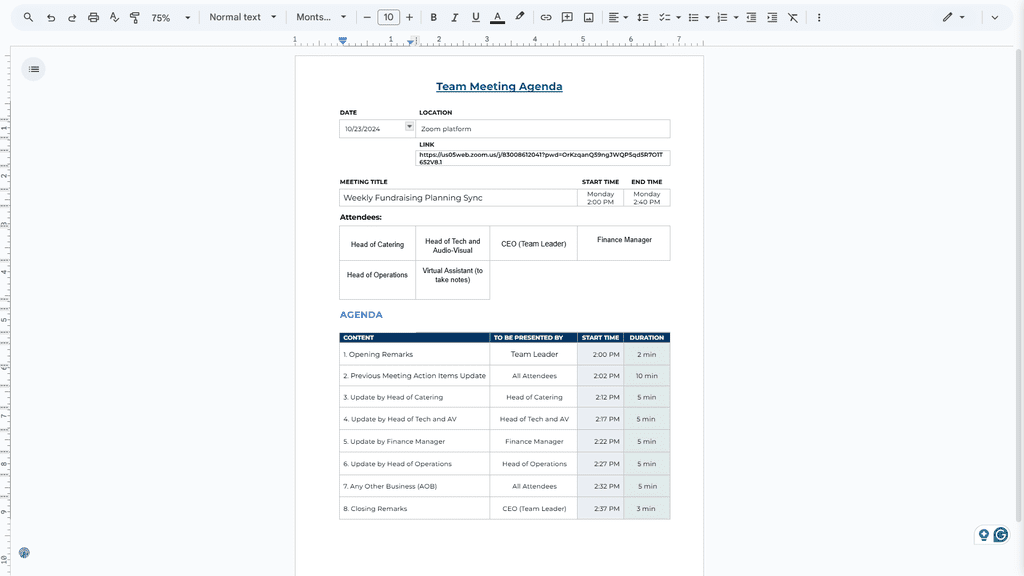Click the Attendees: label
The width and height of the screenshot is (1024, 576).
[x=360, y=217]
